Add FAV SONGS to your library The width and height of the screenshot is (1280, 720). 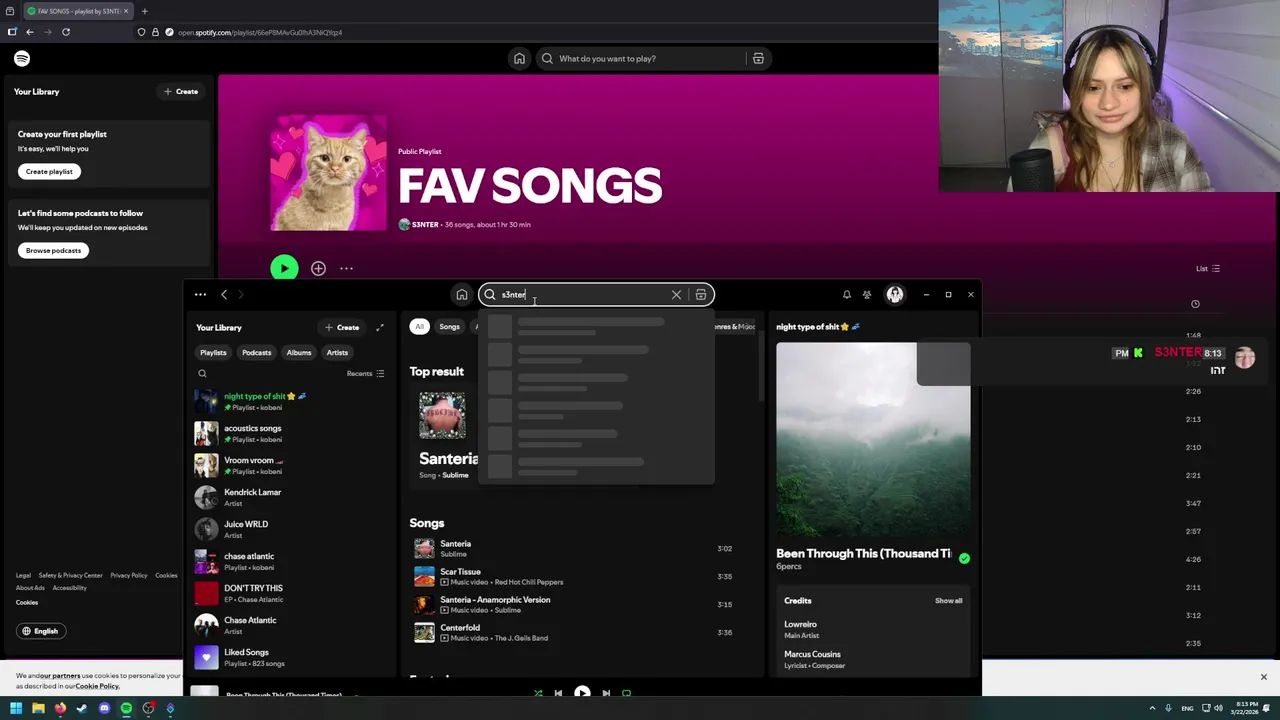coord(318,268)
